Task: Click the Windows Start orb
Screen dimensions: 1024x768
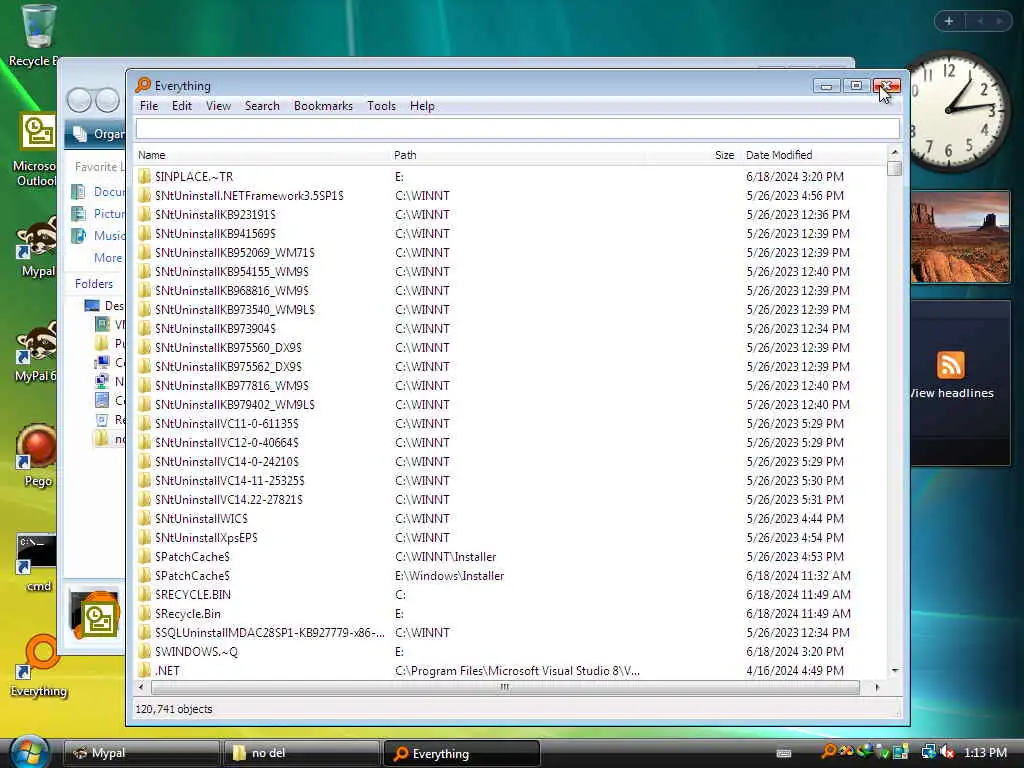Action: coord(29,752)
